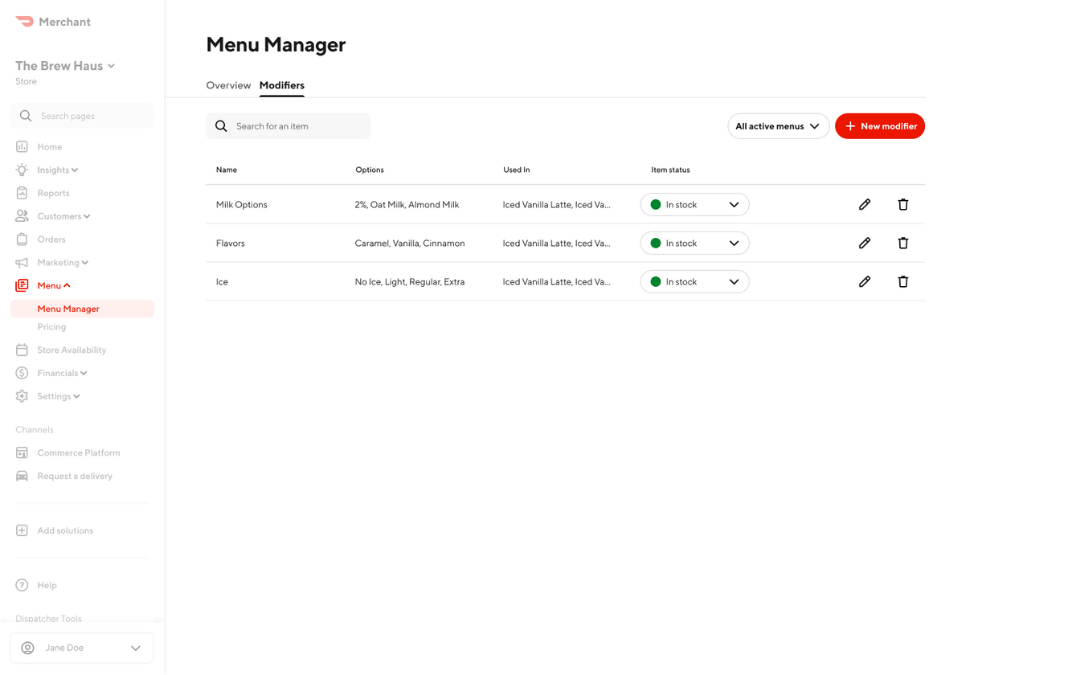Image resolution: width=1080 pixels, height=675 pixels.
Task: Click the Marketing megaphone icon
Action: pos(22,262)
